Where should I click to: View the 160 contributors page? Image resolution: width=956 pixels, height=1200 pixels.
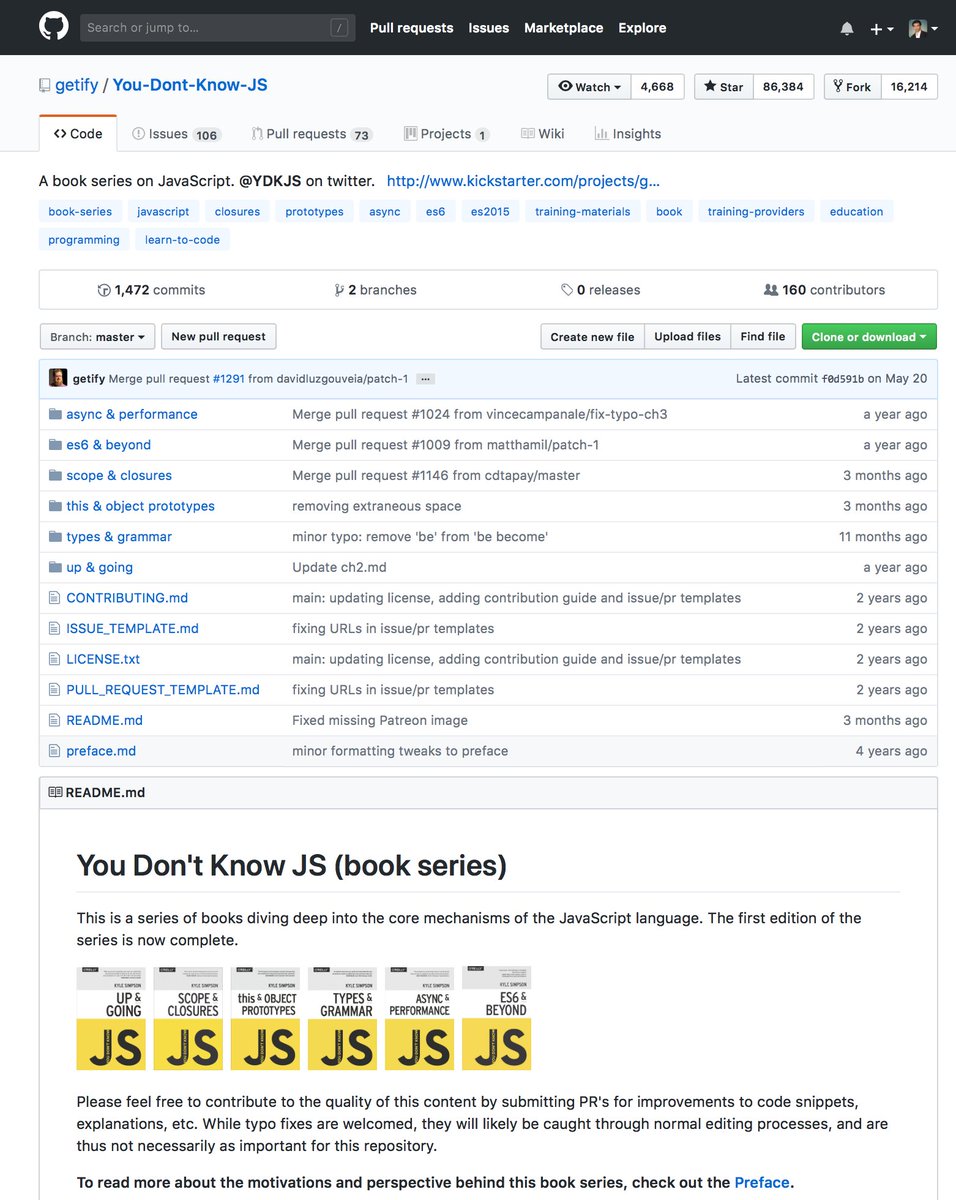pyautogui.click(x=825, y=290)
